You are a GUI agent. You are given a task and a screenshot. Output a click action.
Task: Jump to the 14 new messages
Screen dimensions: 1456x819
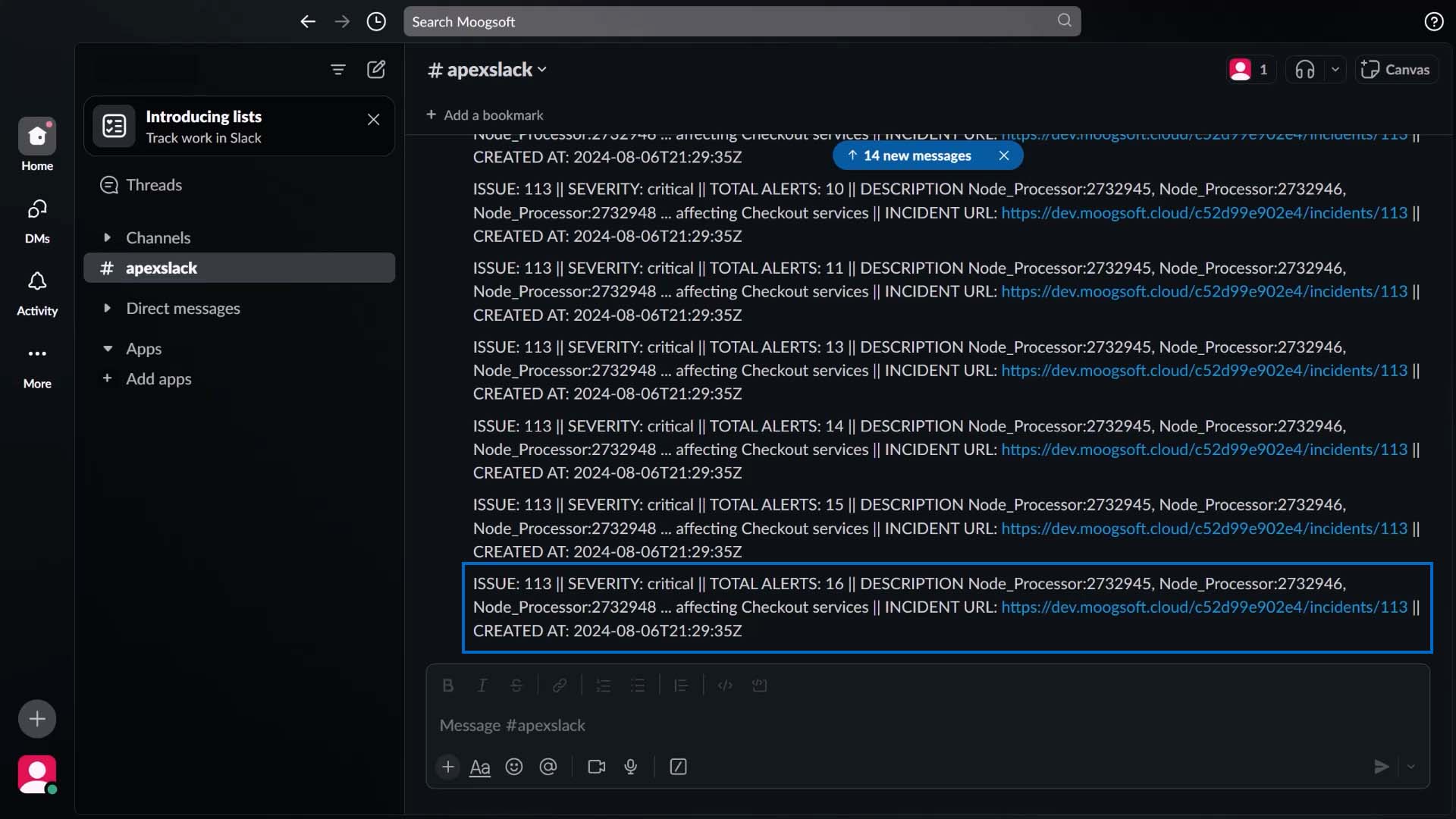(909, 155)
